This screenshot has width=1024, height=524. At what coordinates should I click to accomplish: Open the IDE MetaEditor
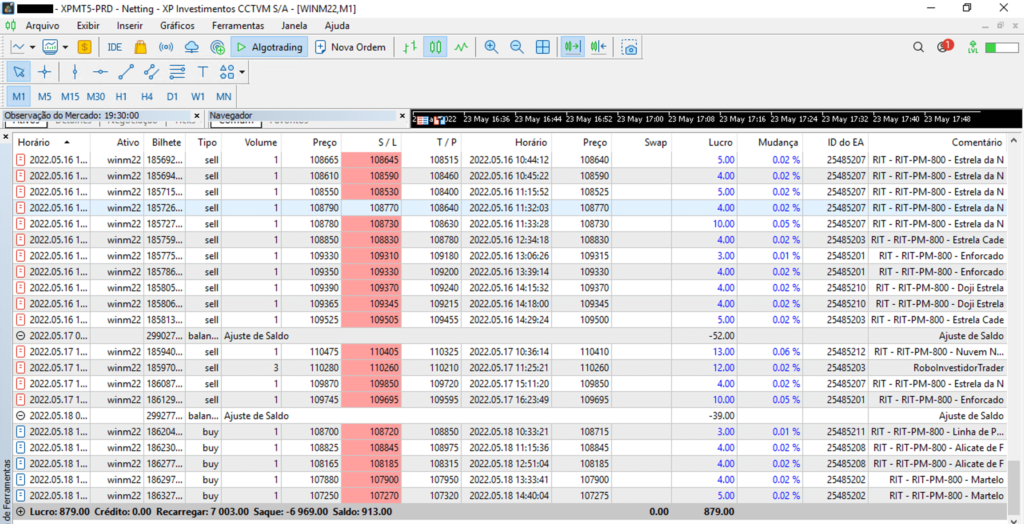115,47
